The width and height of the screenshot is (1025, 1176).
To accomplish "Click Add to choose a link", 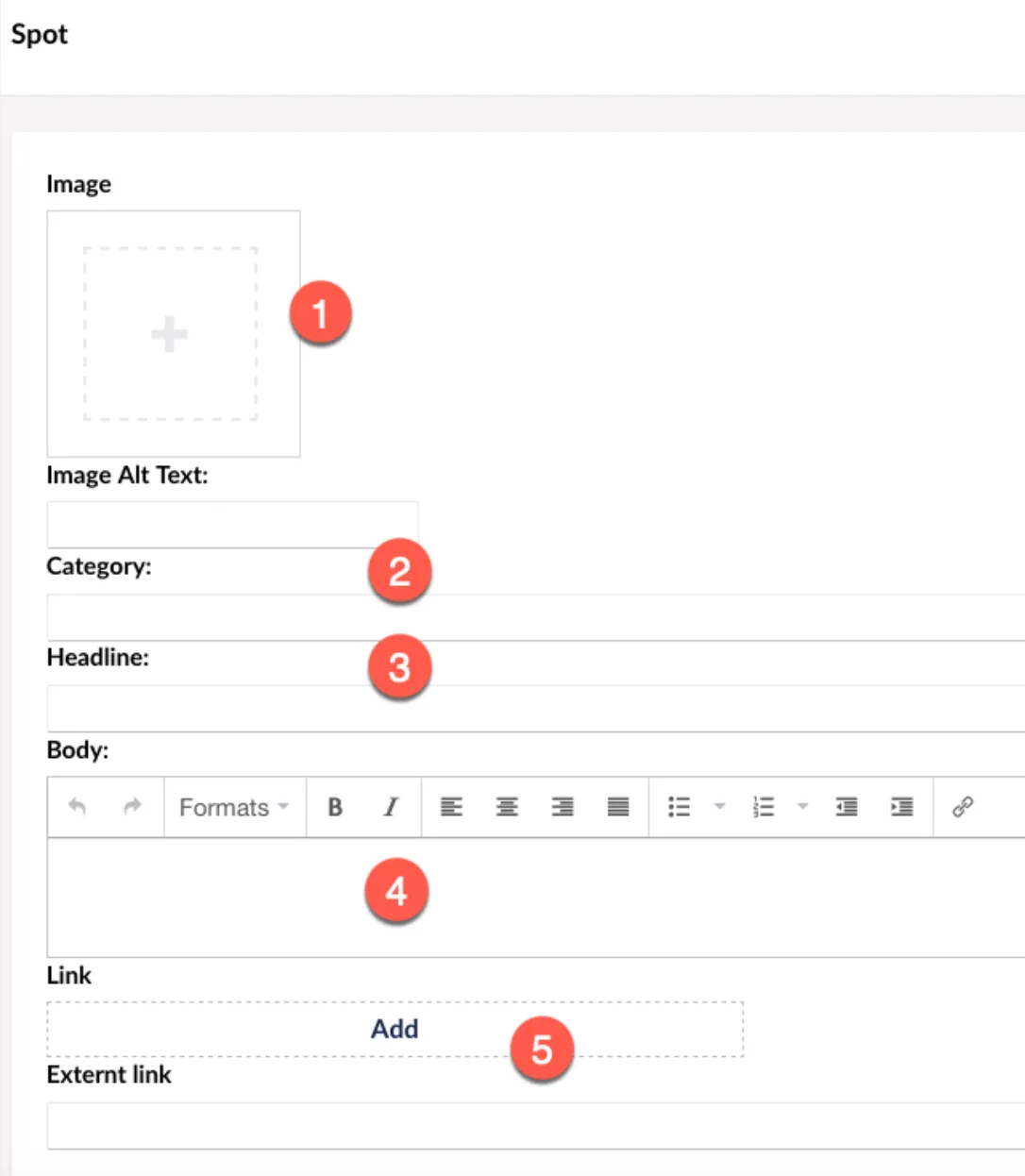I will tap(395, 1029).
